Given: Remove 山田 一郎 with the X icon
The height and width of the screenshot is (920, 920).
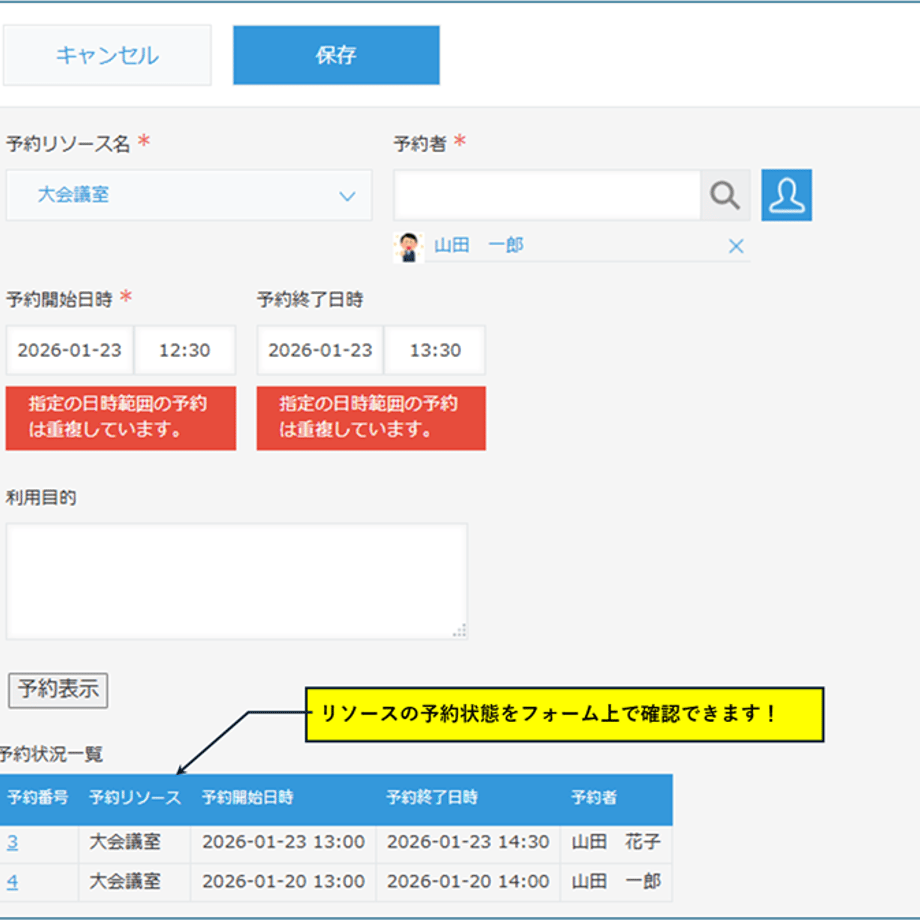Looking at the screenshot, I should [x=736, y=246].
